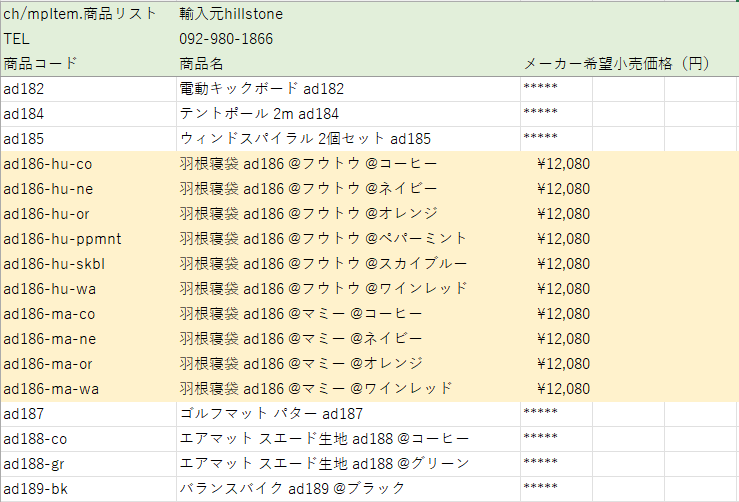Select product code cell ad182
Screen dimensions: 739x502
[25, 89]
